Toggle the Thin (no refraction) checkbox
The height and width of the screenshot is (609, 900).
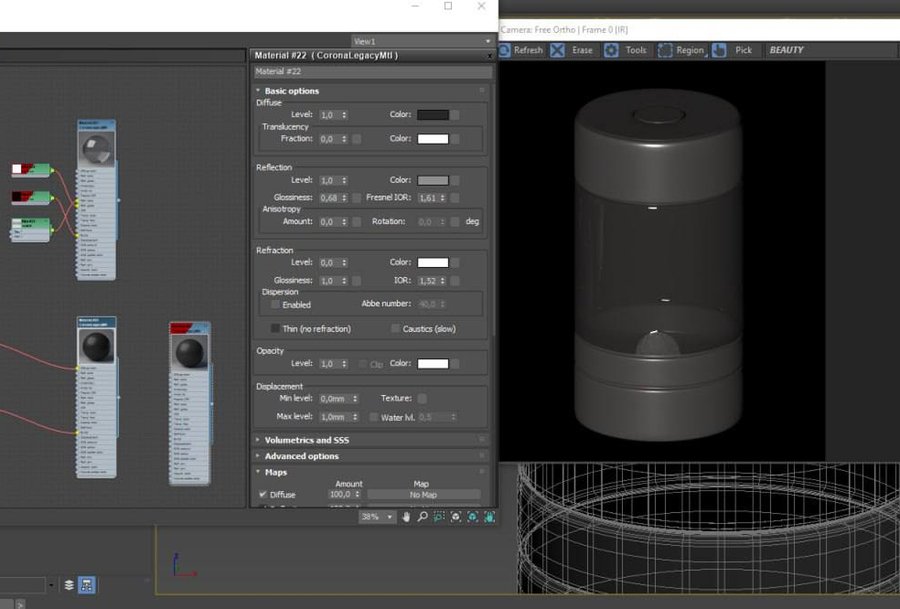tap(276, 329)
